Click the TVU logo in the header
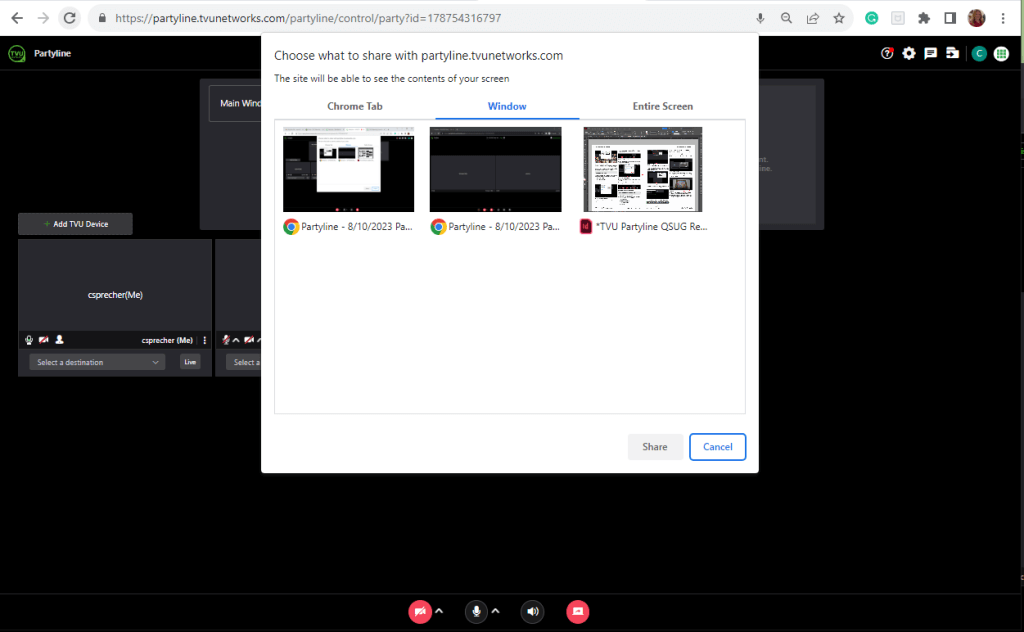 [x=16, y=54]
